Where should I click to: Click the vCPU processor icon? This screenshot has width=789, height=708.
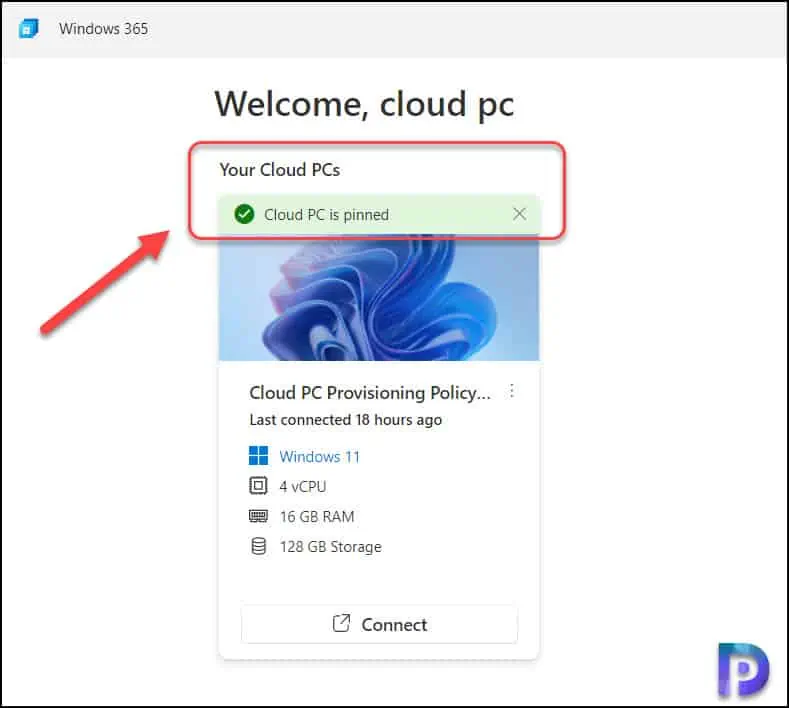click(259, 486)
